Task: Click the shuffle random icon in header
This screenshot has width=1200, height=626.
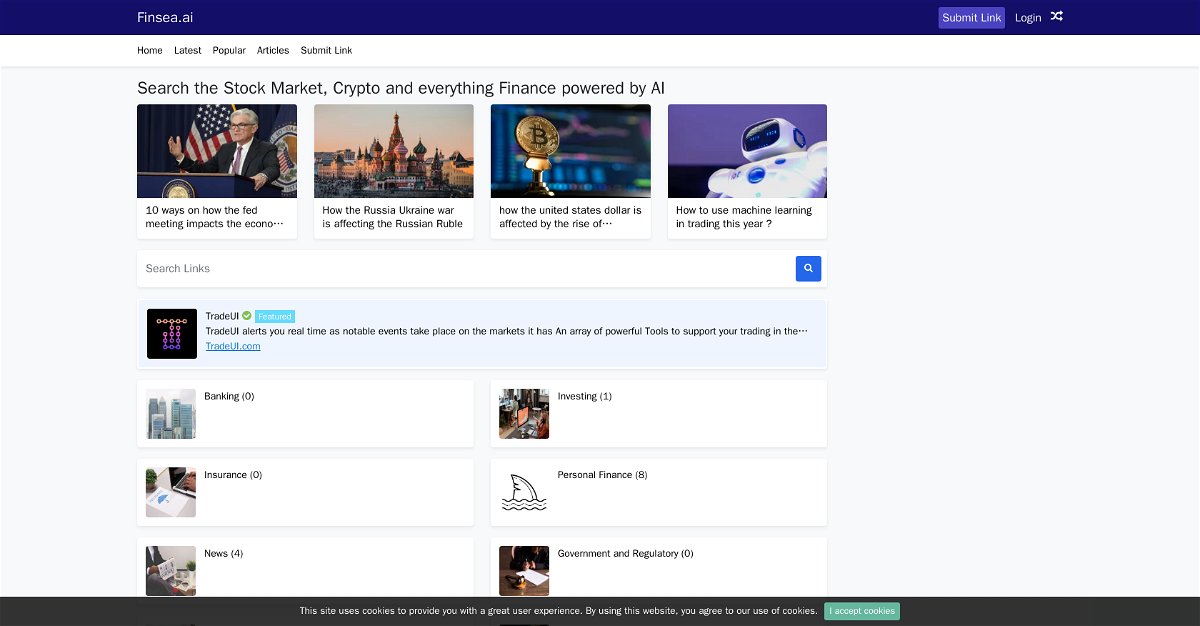Action: coord(1056,17)
